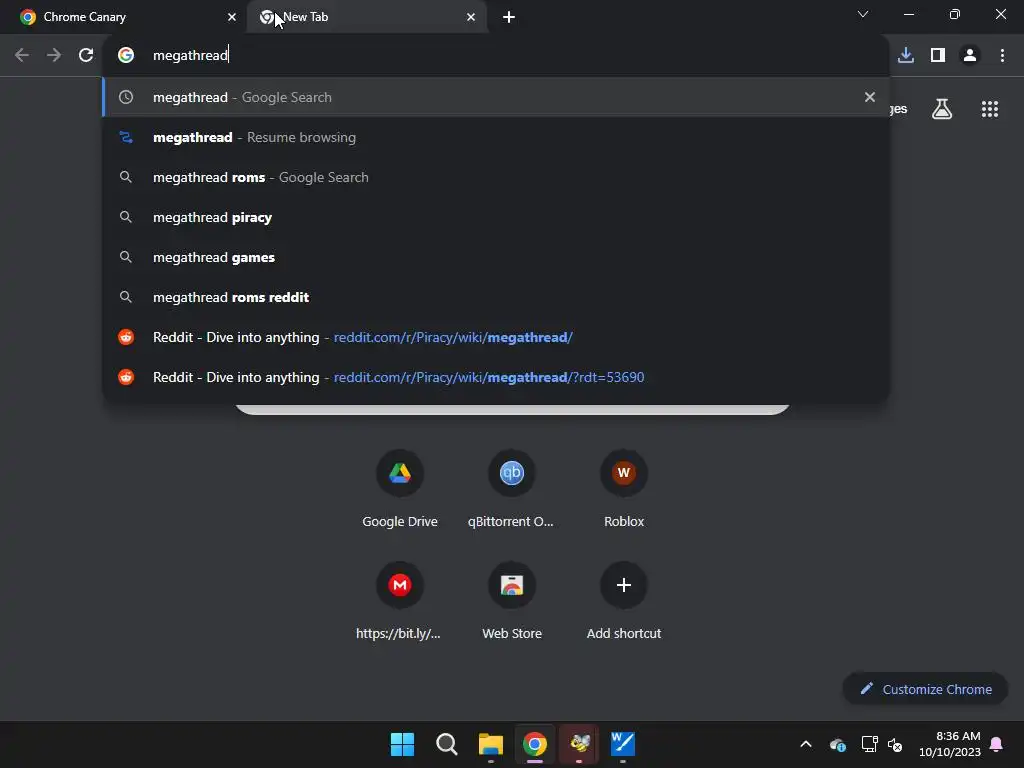Choose the 'megathread games' suggestion
The width and height of the screenshot is (1024, 768).
point(496,257)
